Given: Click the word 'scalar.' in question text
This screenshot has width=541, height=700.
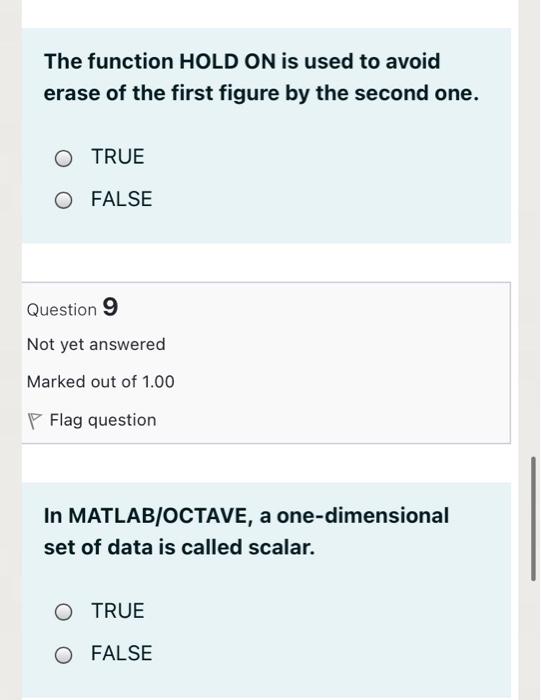Looking at the screenshot, I should pyautogui.click(x=282, y=547).
